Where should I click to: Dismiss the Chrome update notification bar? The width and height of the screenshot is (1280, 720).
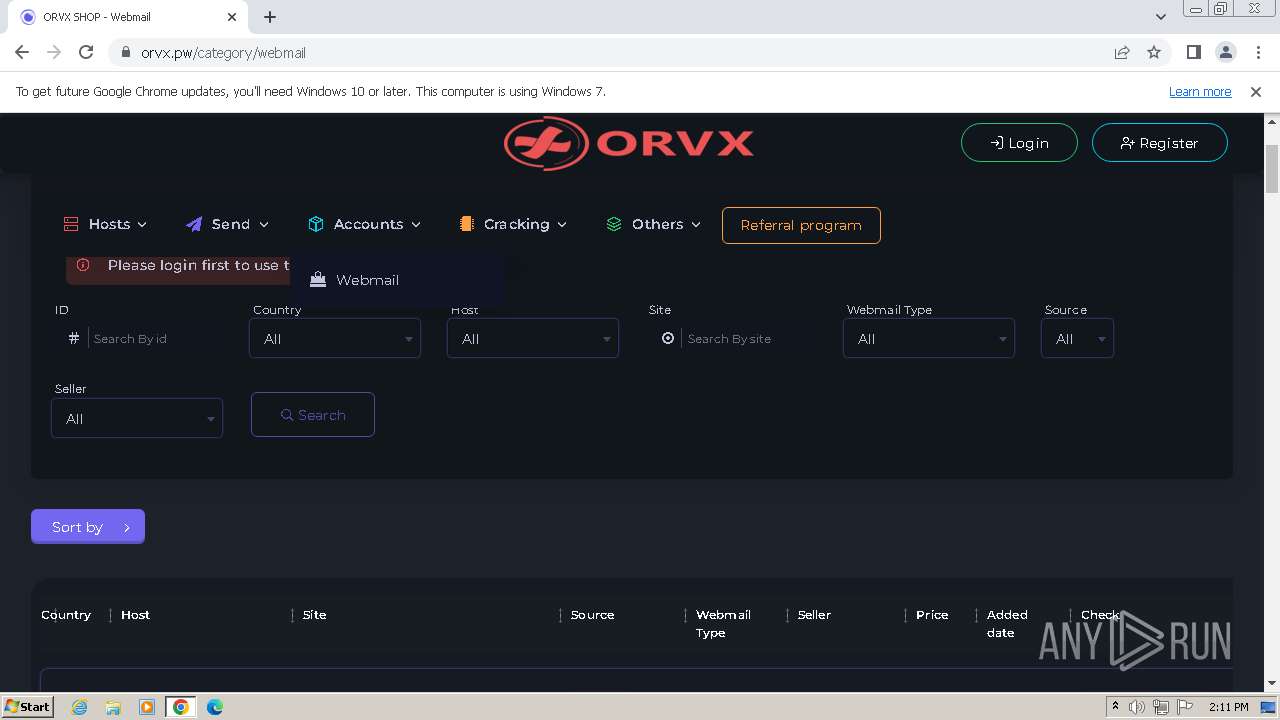[1256, 91]
